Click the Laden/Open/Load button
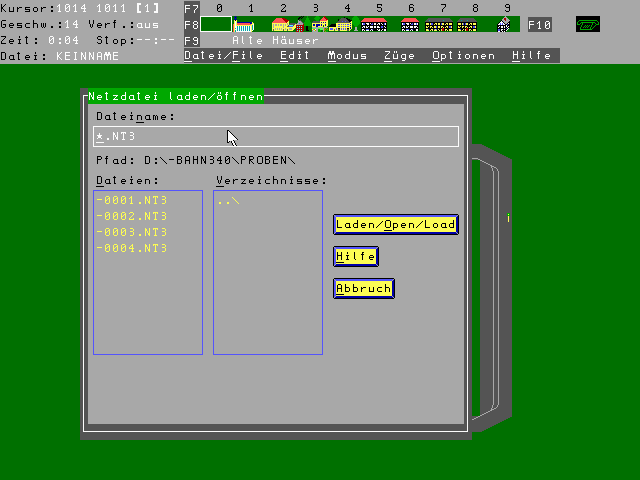The image size is (640, 480). 395,225
